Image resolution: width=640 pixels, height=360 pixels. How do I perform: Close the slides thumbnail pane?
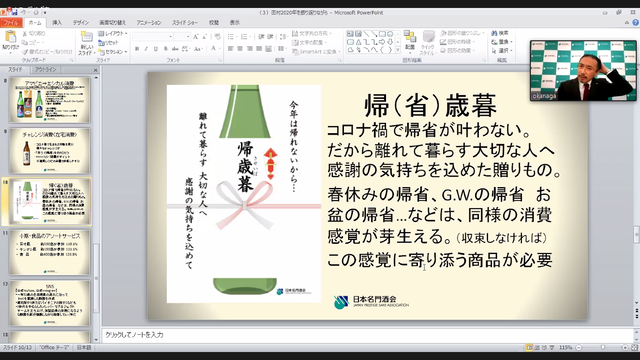pyautogui.click(x=96, y=70)
